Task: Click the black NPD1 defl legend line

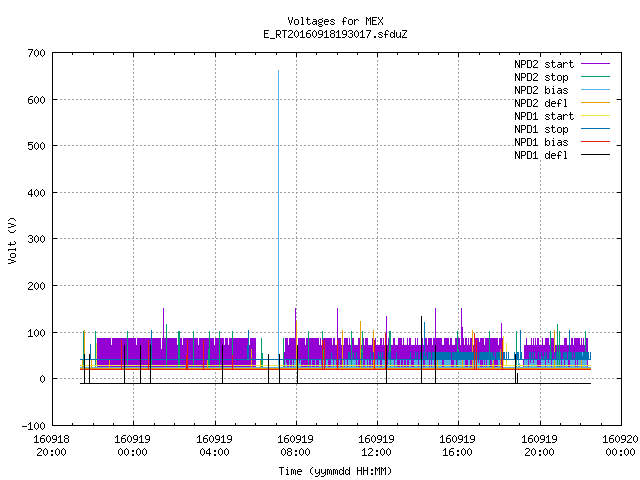Action: (x=595, y=155)
